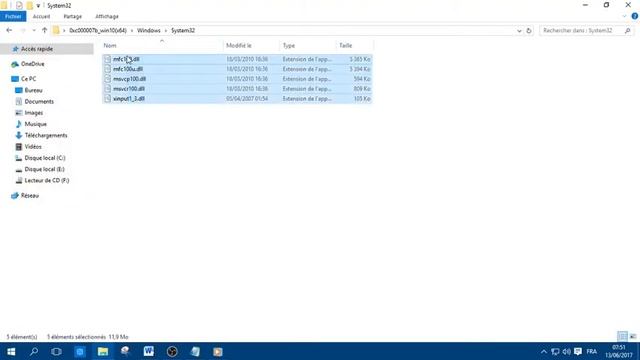The width and height of the screenshot is (640, 360).
Task: Switch to the Accueil tab
Action: pyautogui.click(x=41, y=16)
